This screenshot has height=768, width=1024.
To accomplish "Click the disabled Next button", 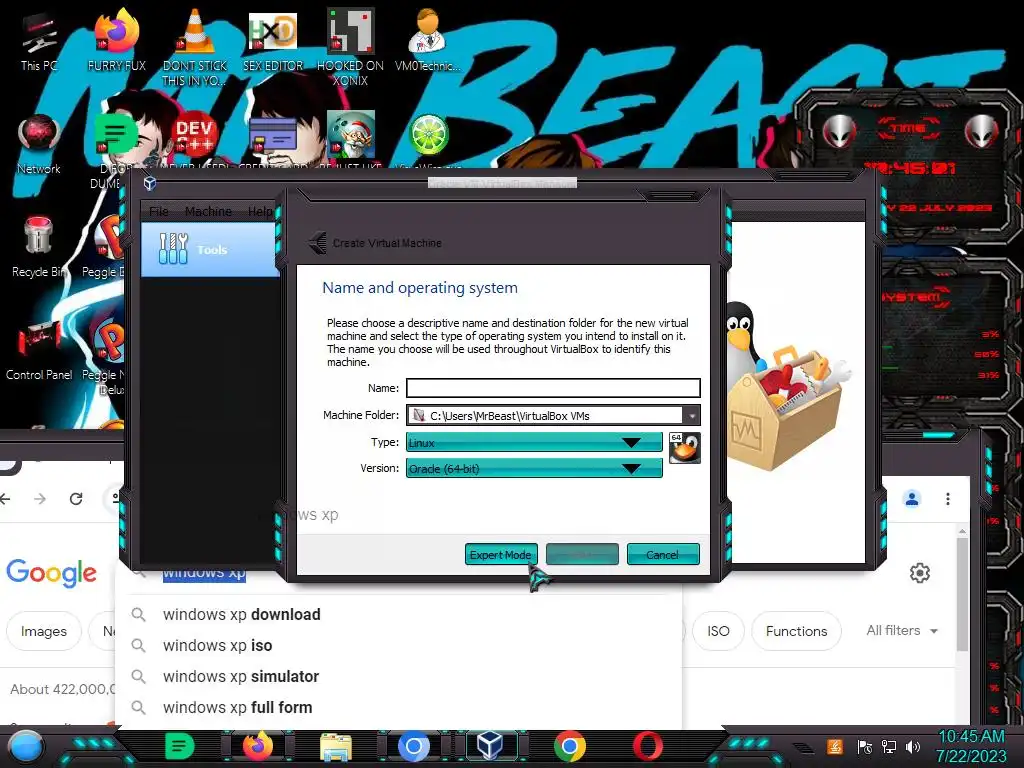I will click(x=582, y=554).
